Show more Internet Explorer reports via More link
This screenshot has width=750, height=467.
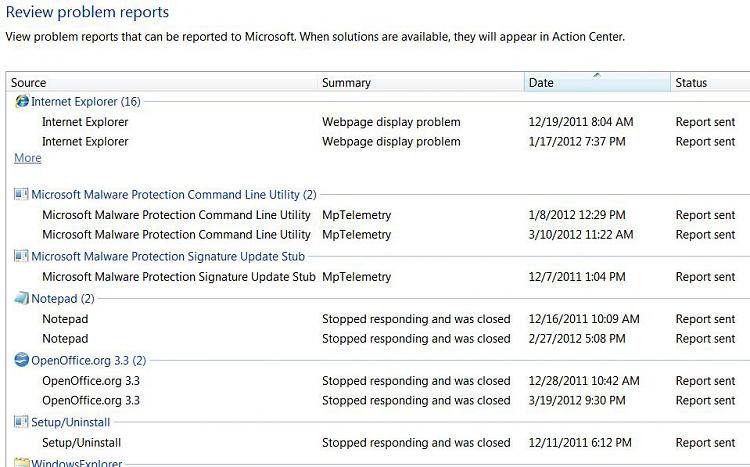click(28, 158)
